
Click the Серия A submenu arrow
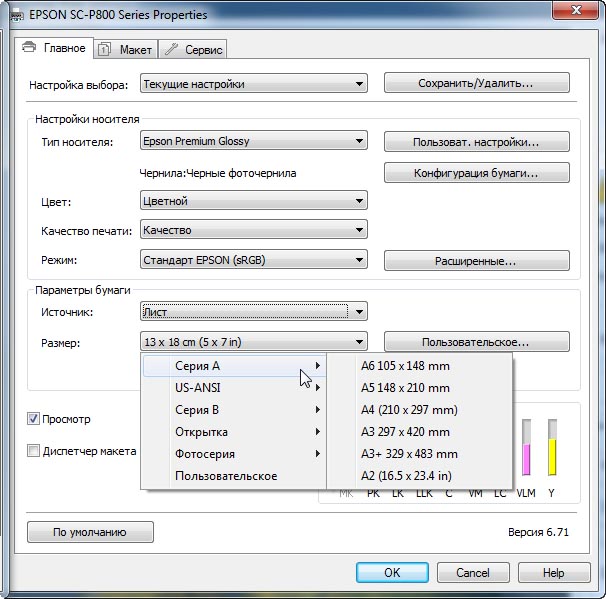[318, 366]
